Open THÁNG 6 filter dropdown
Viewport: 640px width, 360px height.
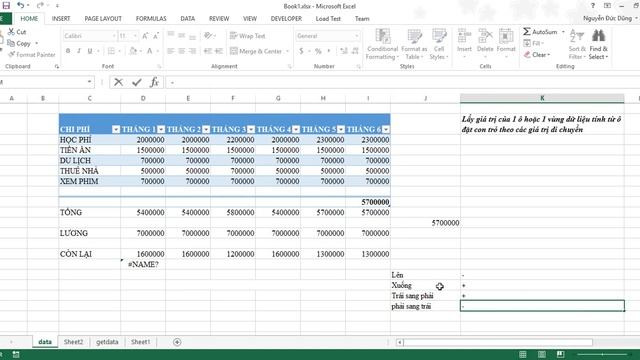(x=385, y=129)
